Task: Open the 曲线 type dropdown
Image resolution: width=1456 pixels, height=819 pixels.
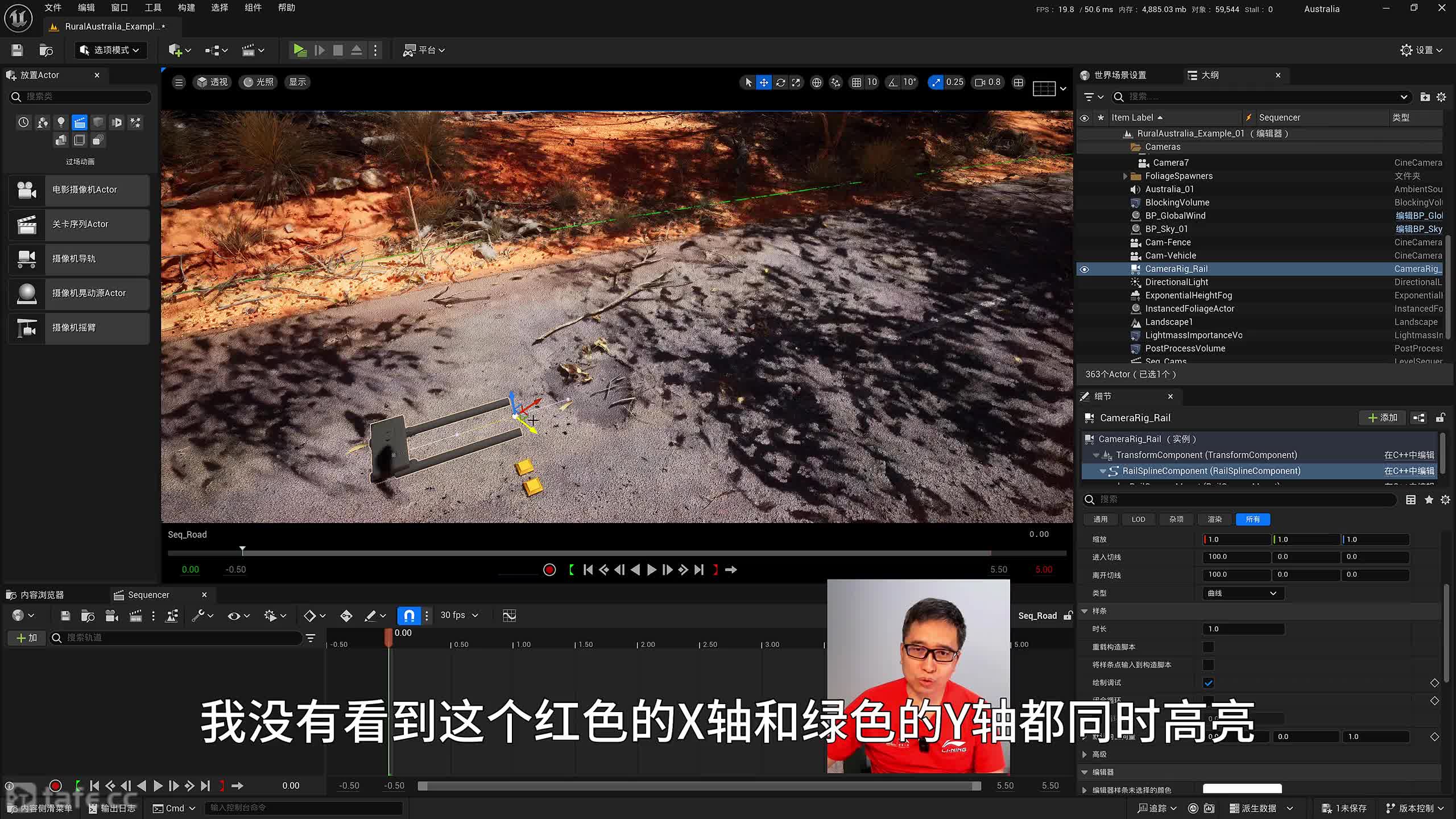Action: click(1243, 593)
